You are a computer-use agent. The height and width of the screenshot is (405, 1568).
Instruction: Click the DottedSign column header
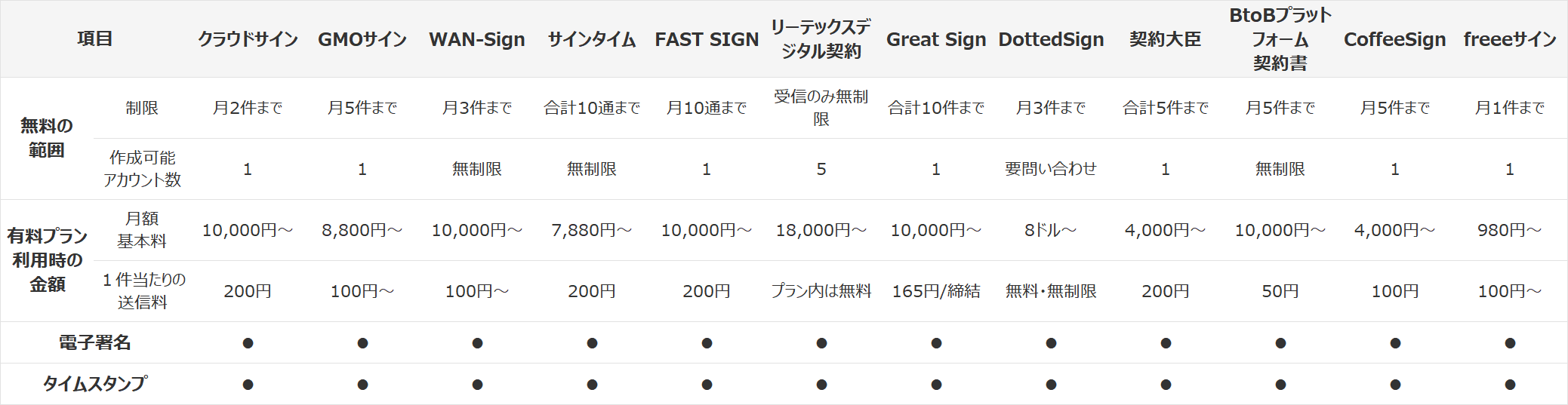click(x=1051, y=39)
